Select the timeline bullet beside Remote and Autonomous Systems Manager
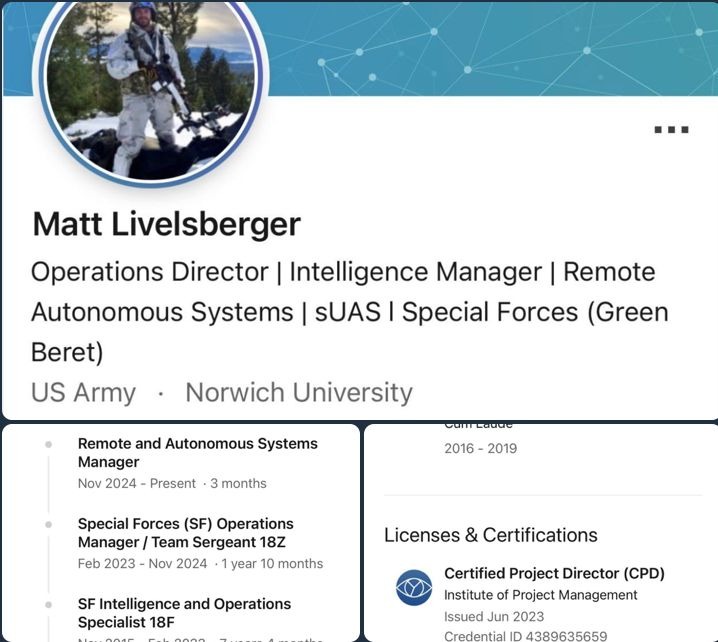 point(49,444)
